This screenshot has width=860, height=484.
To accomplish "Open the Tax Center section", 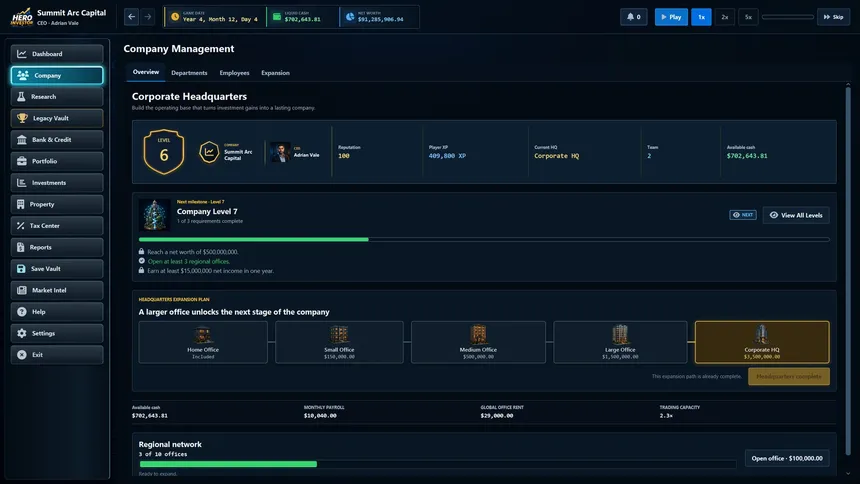I will (x=56, y=226).
